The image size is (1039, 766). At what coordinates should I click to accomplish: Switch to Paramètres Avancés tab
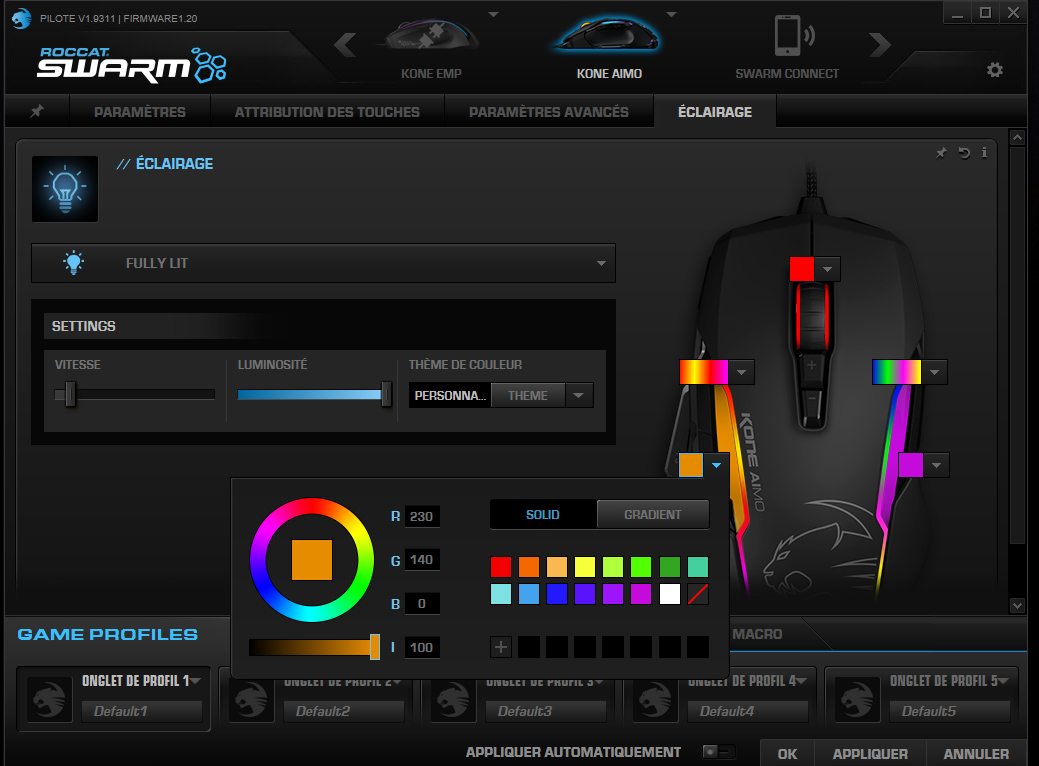point(549,112)
